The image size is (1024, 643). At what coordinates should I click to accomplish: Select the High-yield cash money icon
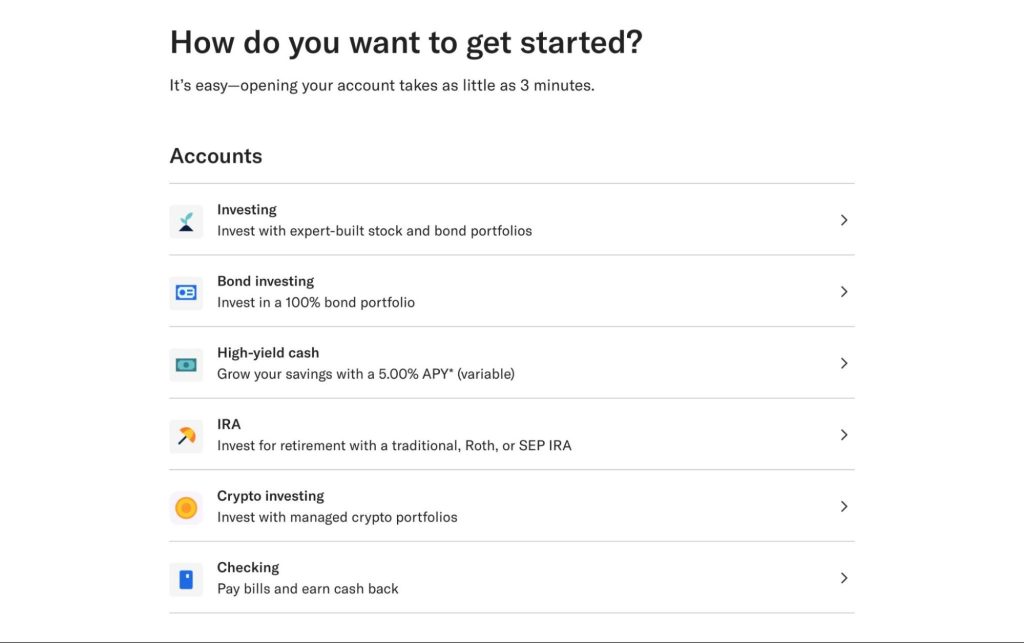click(186, 364)
